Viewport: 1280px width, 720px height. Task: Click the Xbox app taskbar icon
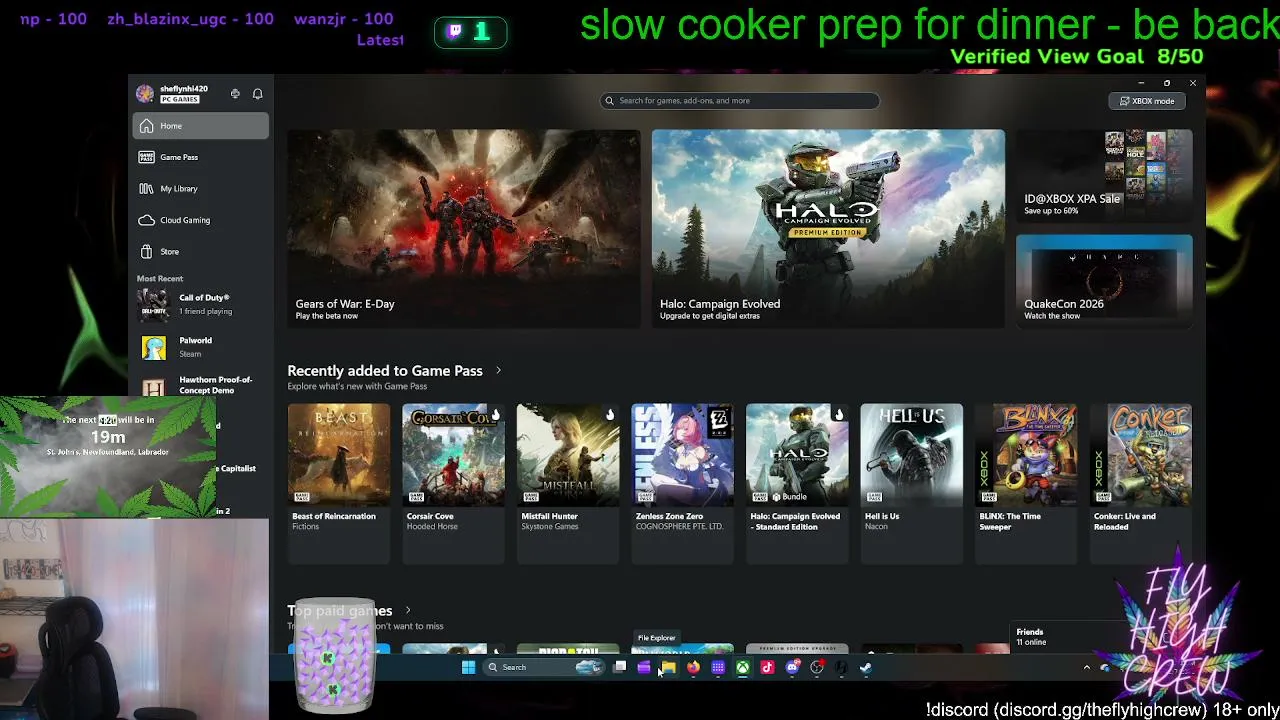[x=743, y=668]
